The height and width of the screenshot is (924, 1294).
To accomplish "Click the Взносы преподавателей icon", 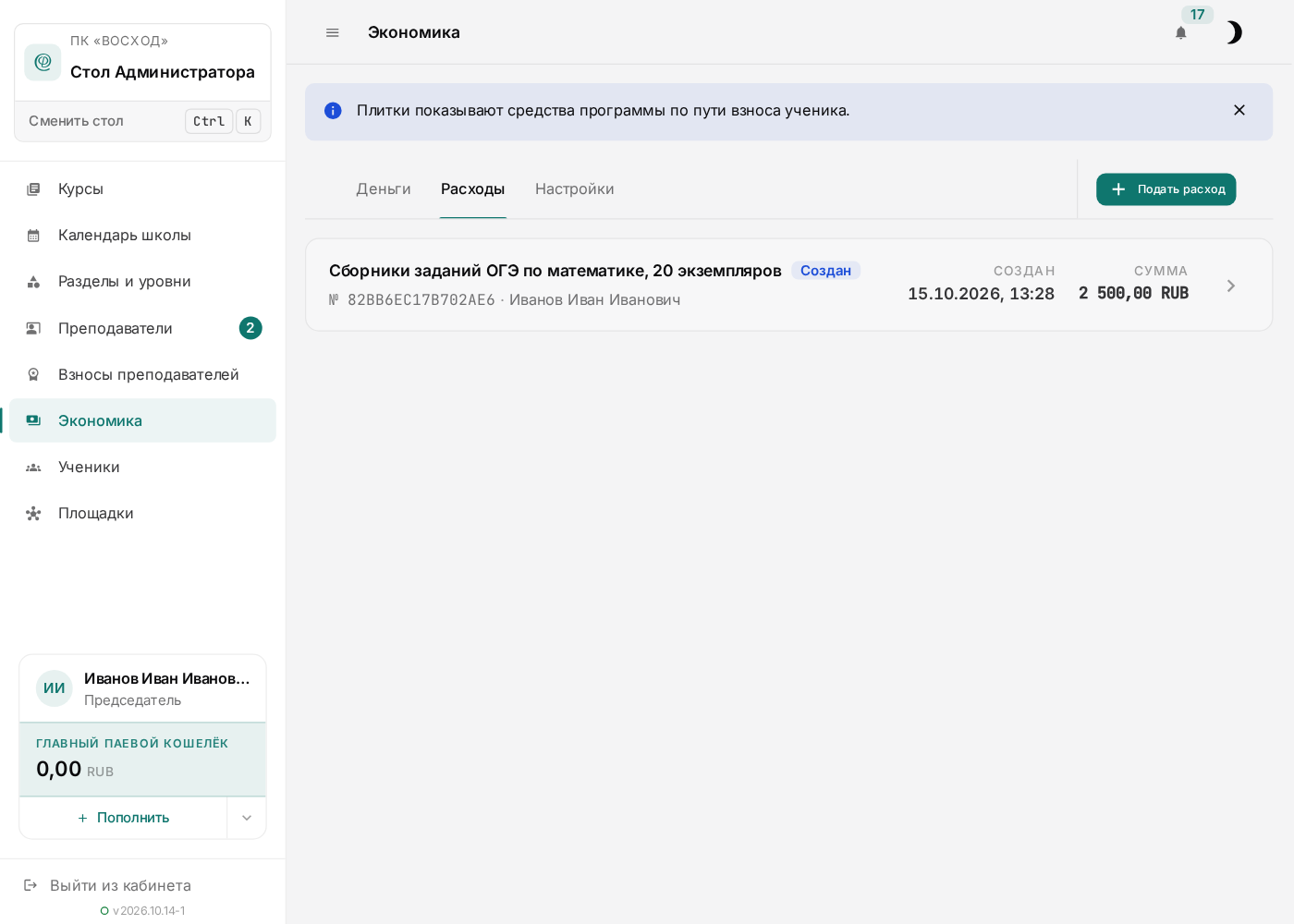I will coord(33,374).
